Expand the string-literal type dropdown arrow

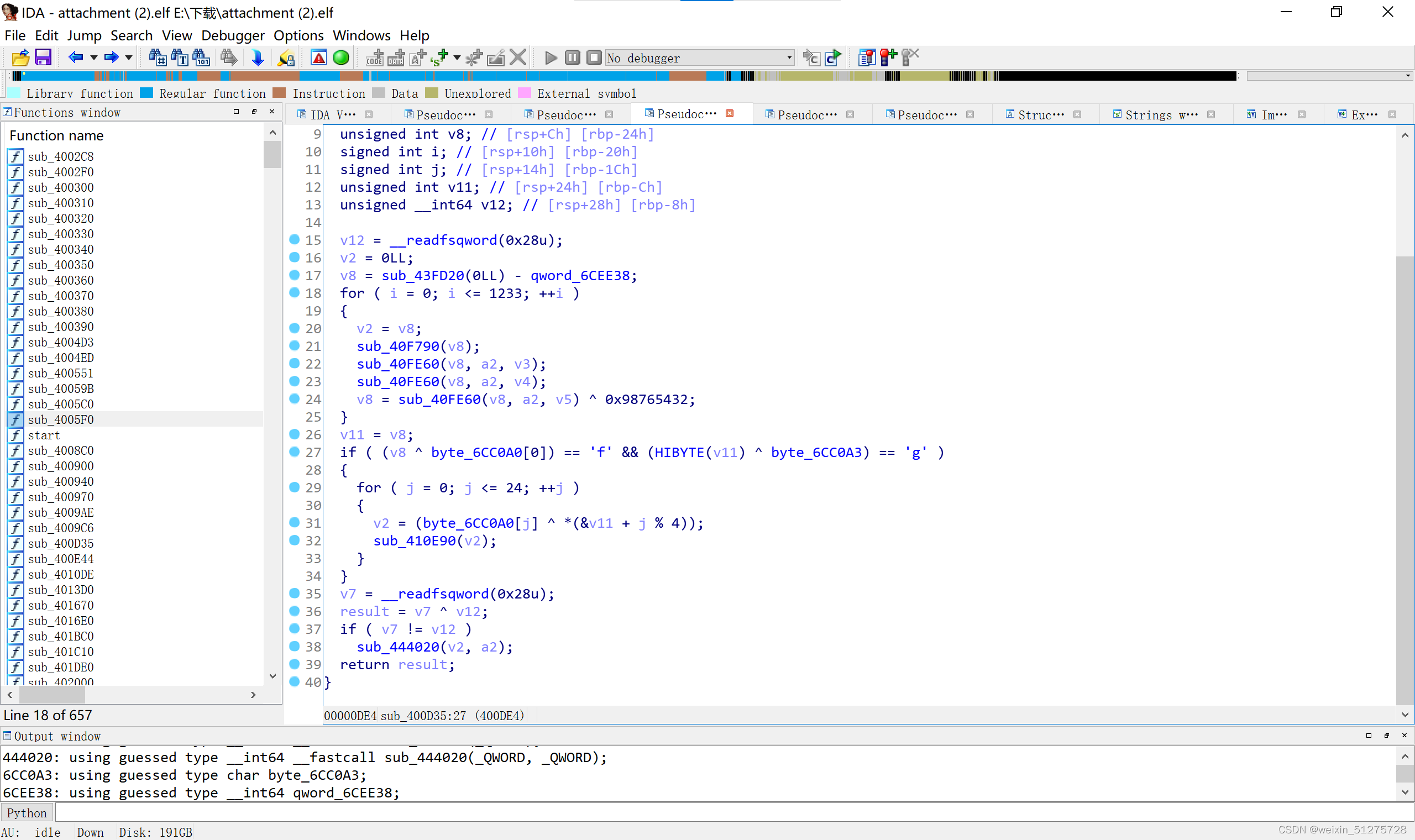click(457, 57)
